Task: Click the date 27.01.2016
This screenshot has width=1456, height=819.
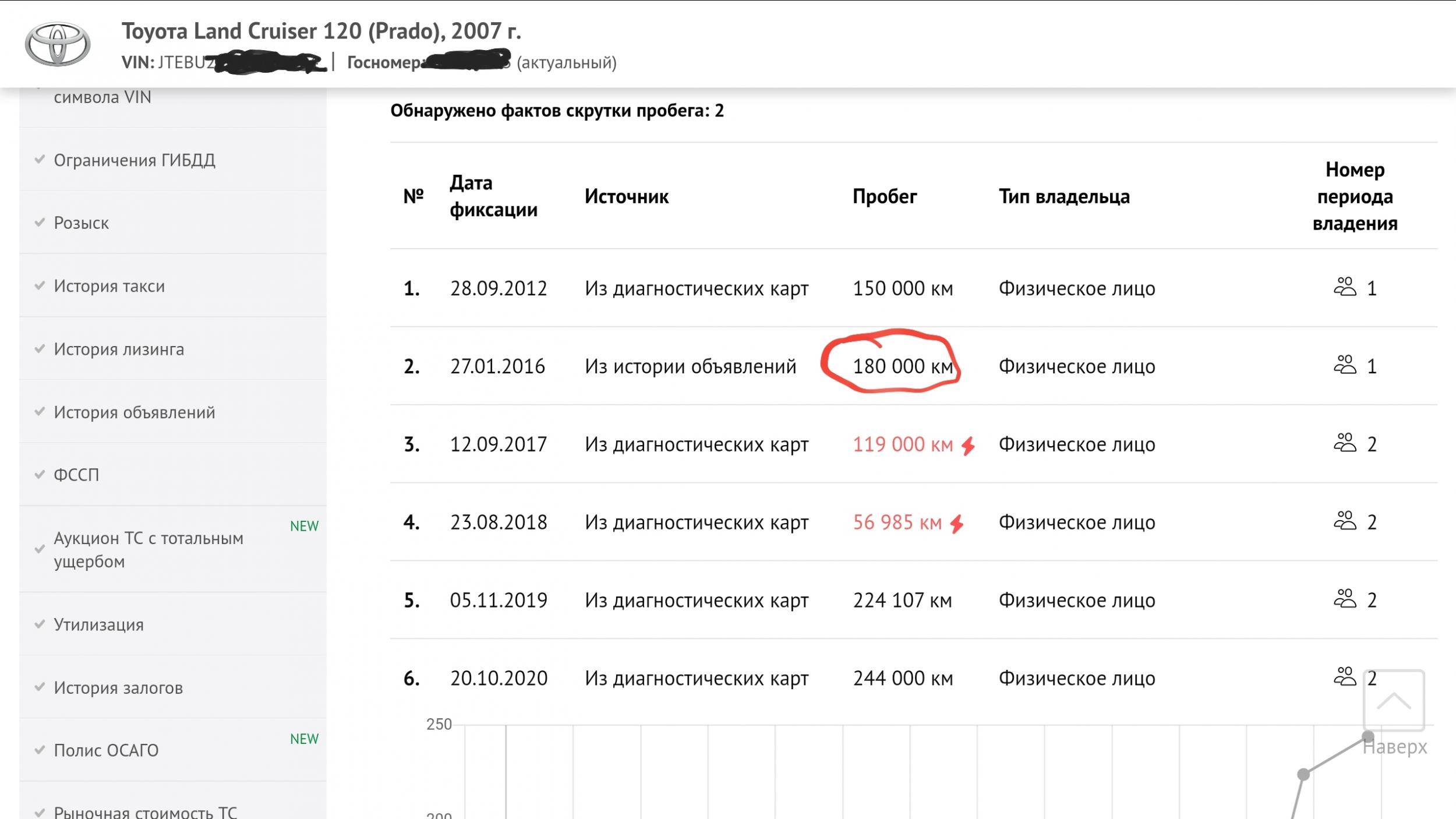Action: tap(497, 366)
